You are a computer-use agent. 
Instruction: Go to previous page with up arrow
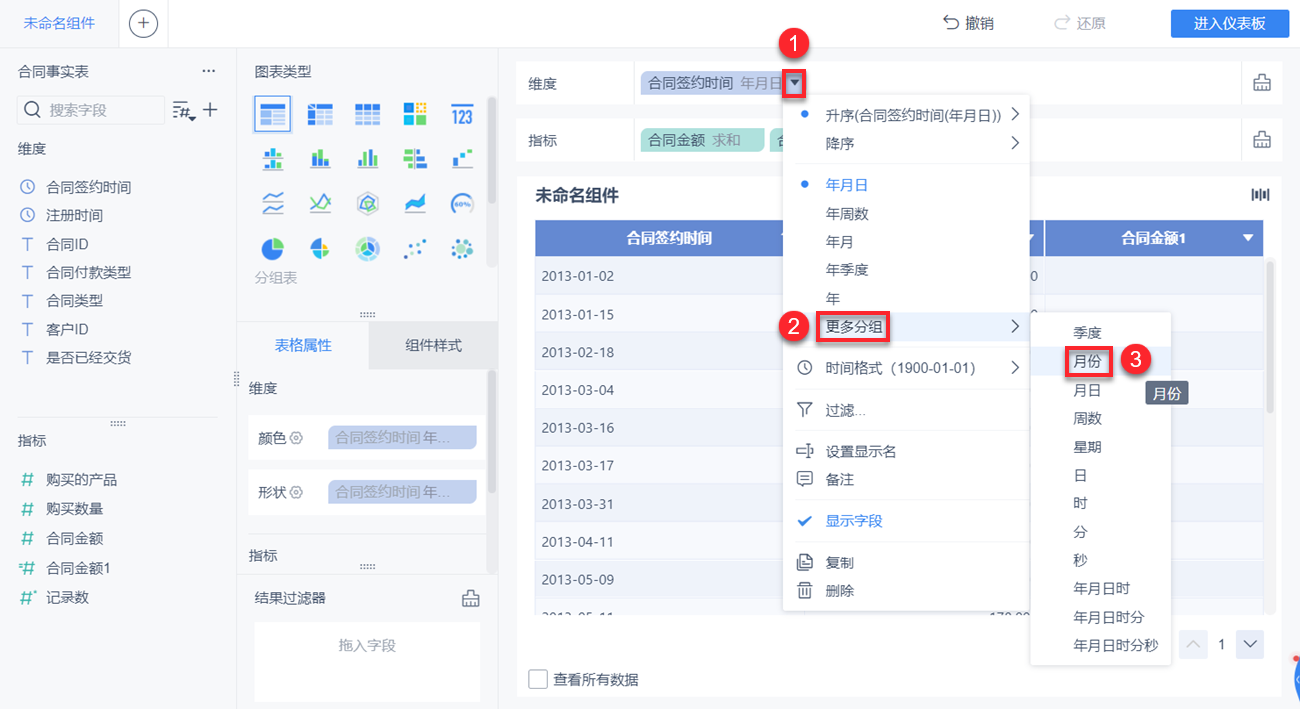1194,644
